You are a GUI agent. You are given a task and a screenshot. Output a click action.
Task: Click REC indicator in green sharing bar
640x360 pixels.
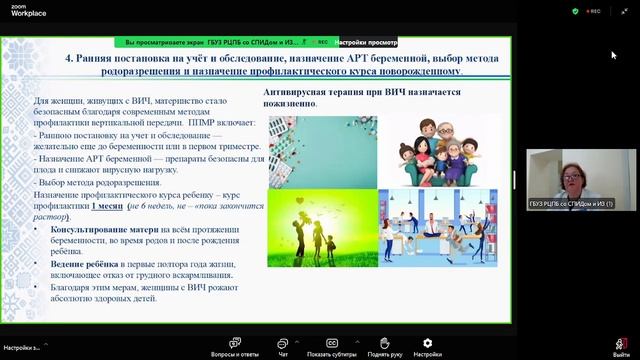[x=320, y=42]
